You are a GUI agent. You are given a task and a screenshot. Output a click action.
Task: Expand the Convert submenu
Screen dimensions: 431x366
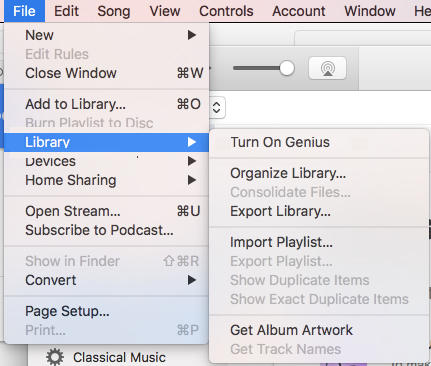[107, 280]
